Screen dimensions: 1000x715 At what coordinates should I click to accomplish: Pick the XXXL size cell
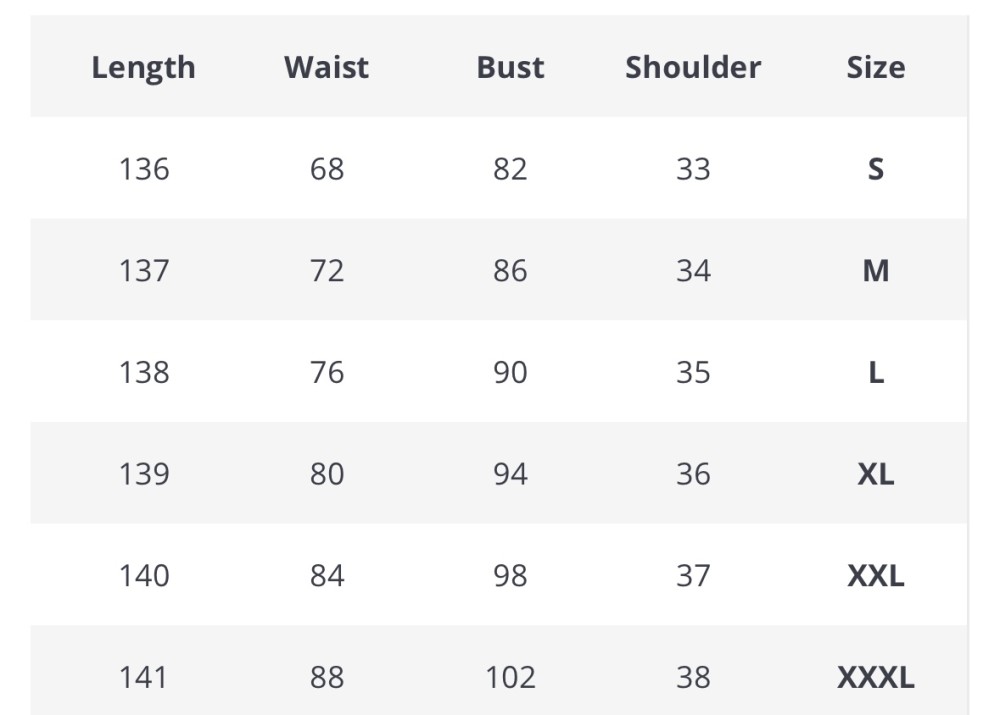875,678
